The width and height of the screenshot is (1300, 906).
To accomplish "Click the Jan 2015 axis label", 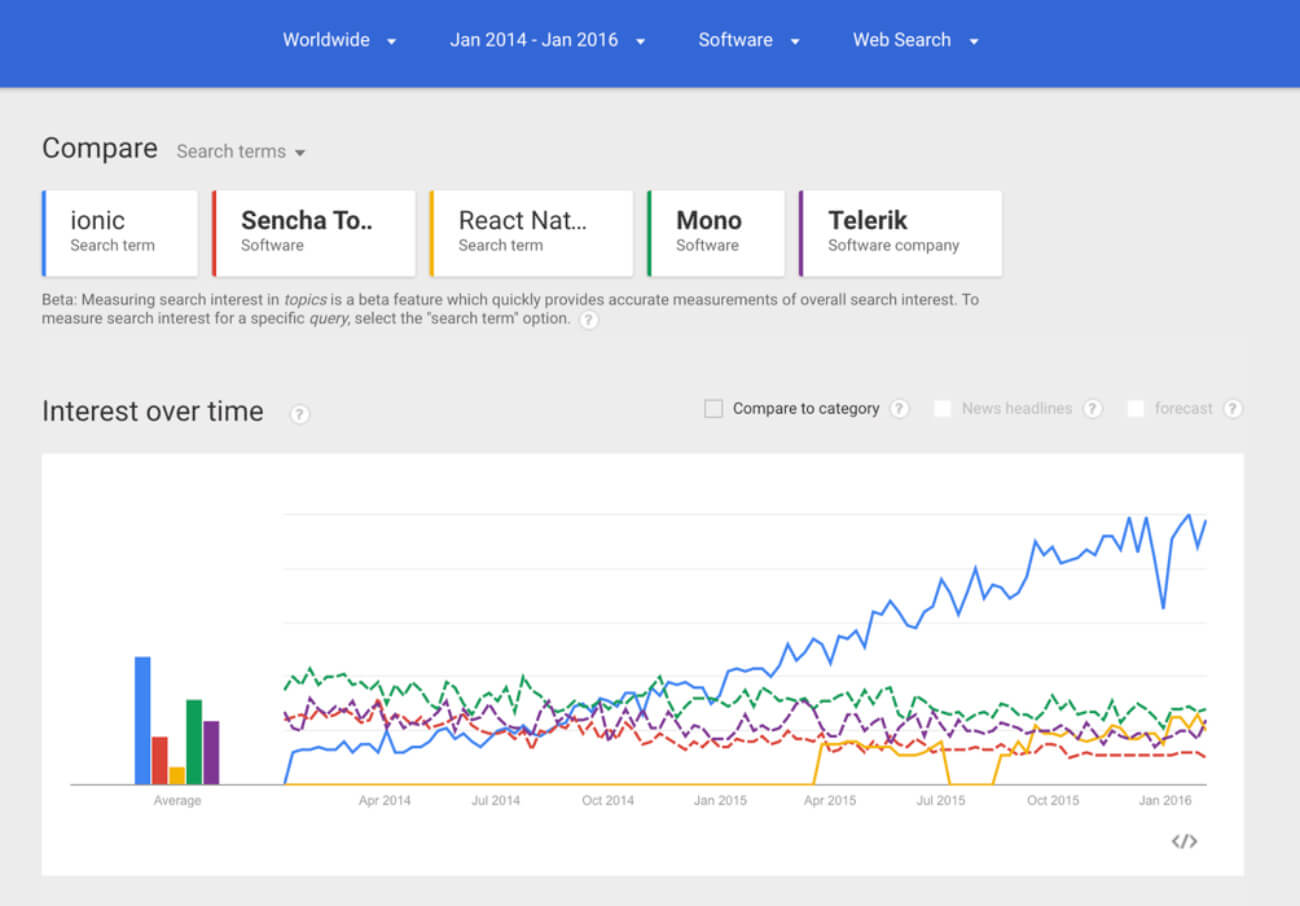I will point(720,801).
